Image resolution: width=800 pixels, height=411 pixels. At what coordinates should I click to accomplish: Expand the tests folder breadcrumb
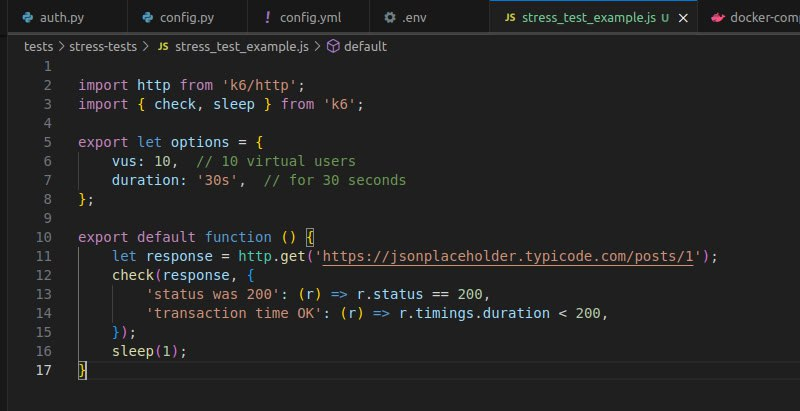(39, 46)
